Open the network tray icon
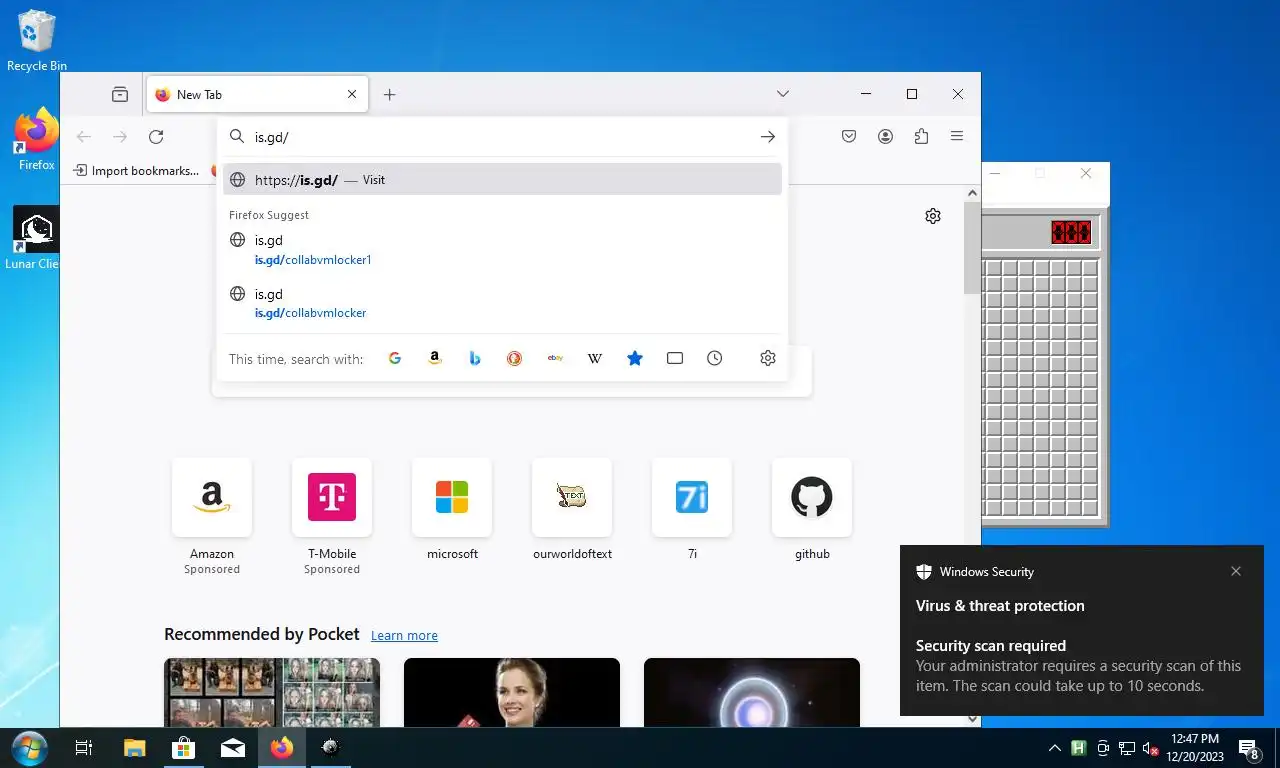The height and width of the screenshot is (768, 1280). 1127,748
